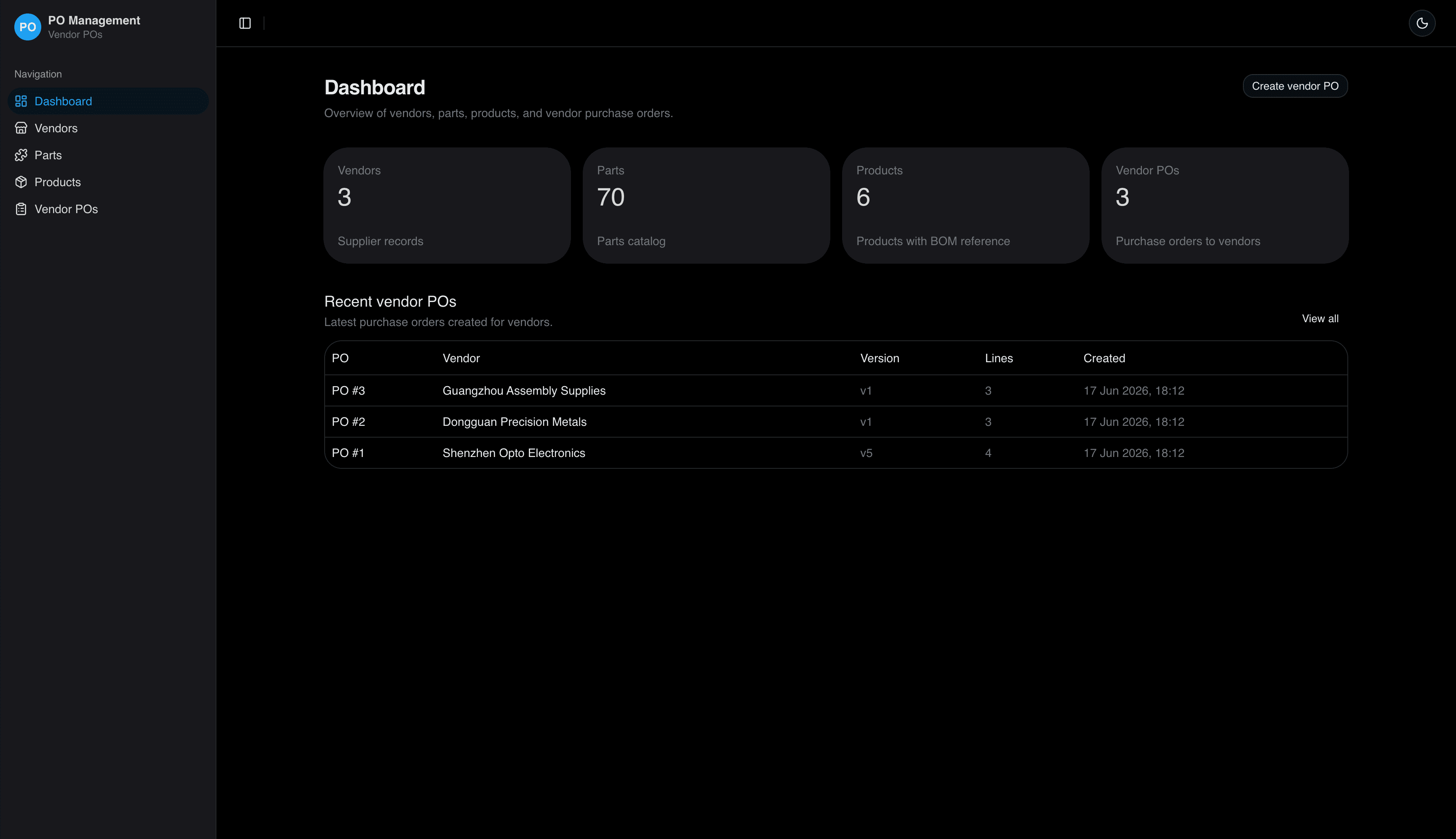Screen dimensions: 1456x839
Task: Click the PO #3 cell
Action: click(348, 391)
